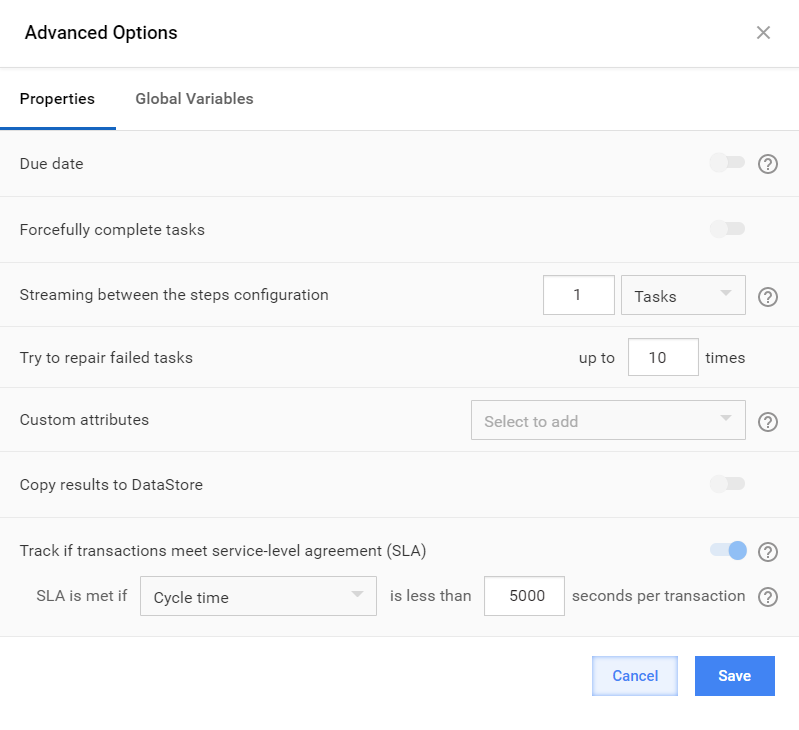Click the SLA seconds field showing 5000
Image resolution: width=799 pixels, height=730 pixels.
tap(524, 596)
